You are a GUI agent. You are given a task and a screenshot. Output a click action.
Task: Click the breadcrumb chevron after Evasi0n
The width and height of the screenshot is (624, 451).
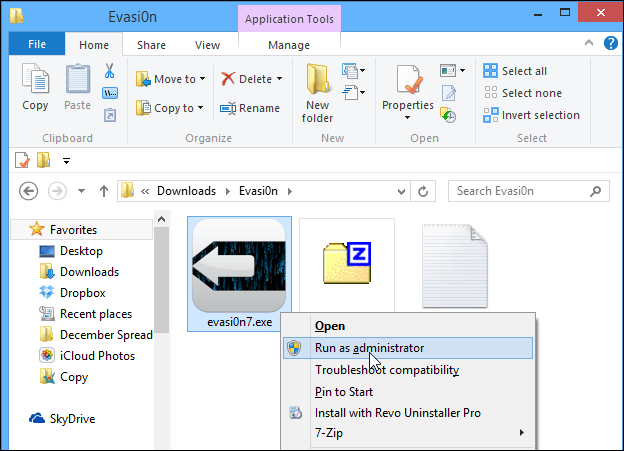point(290,191)
